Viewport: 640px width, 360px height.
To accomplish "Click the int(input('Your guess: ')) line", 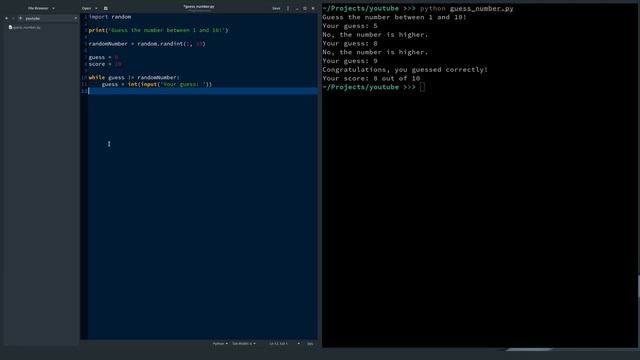I will pos(157,84).
